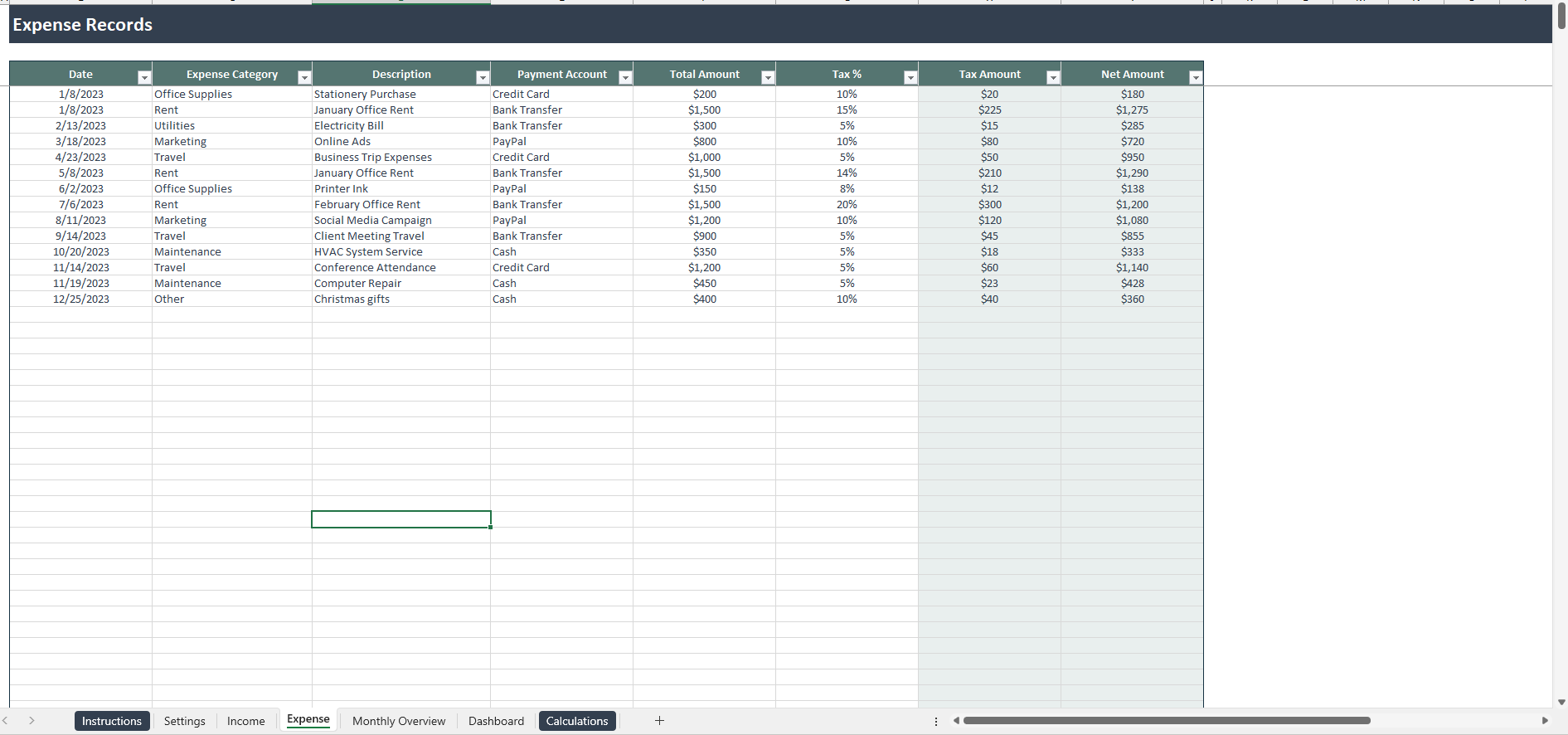Open the Monthly Overview sheet tab

(399, 721)
